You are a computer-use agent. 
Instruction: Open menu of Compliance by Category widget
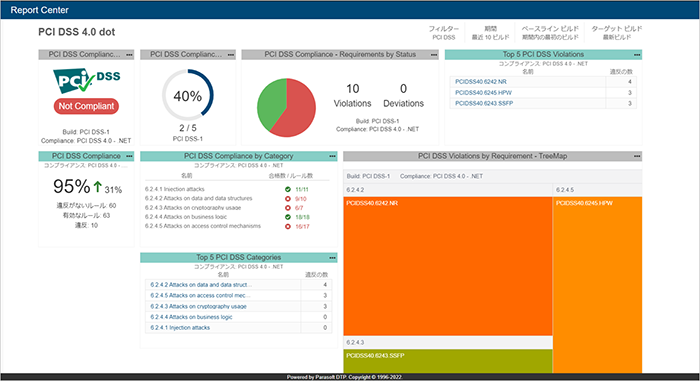tap(332, 156)
